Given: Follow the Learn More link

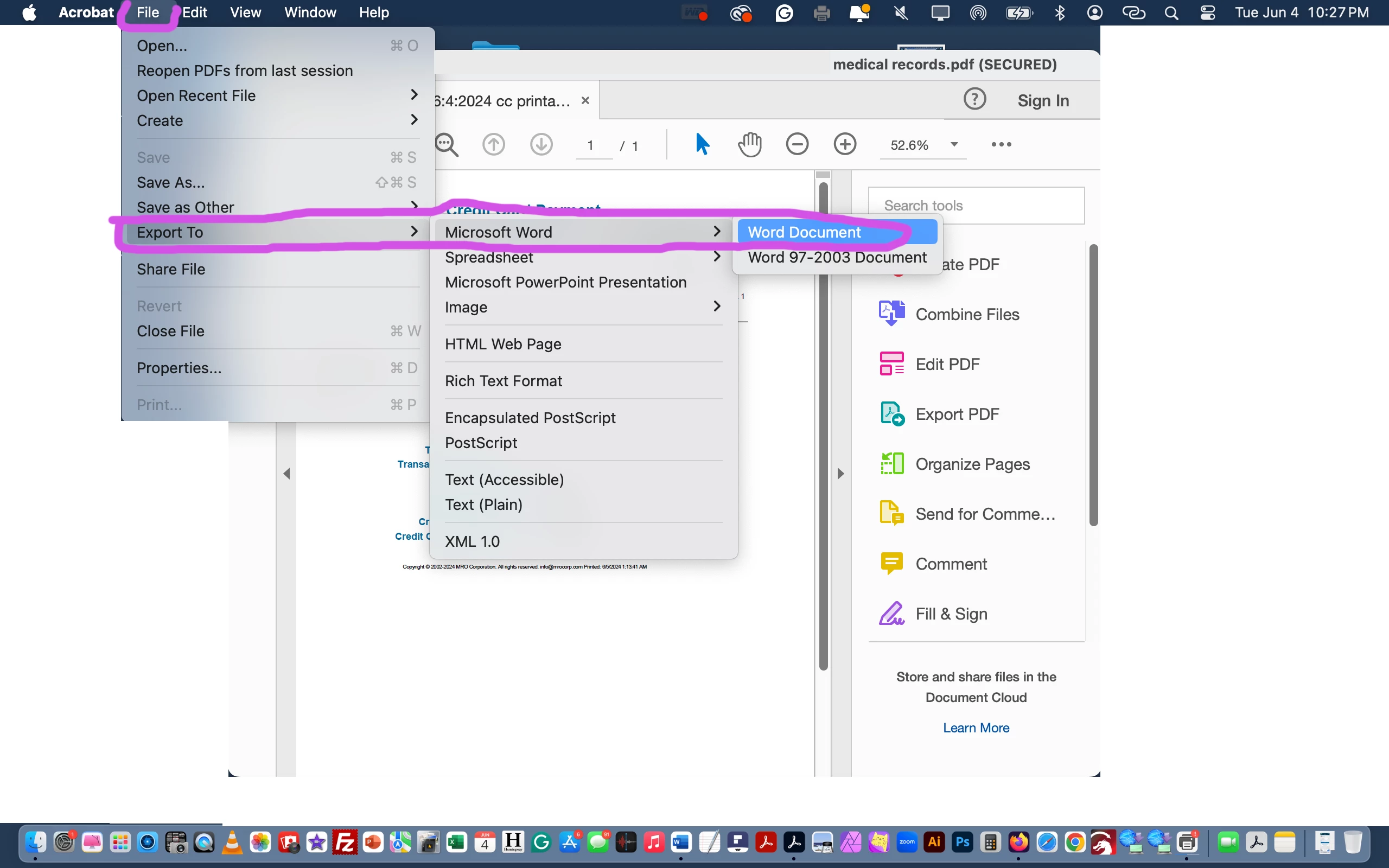Looking at the screenshot, I should pyautogui.click(x=976, y=727).
